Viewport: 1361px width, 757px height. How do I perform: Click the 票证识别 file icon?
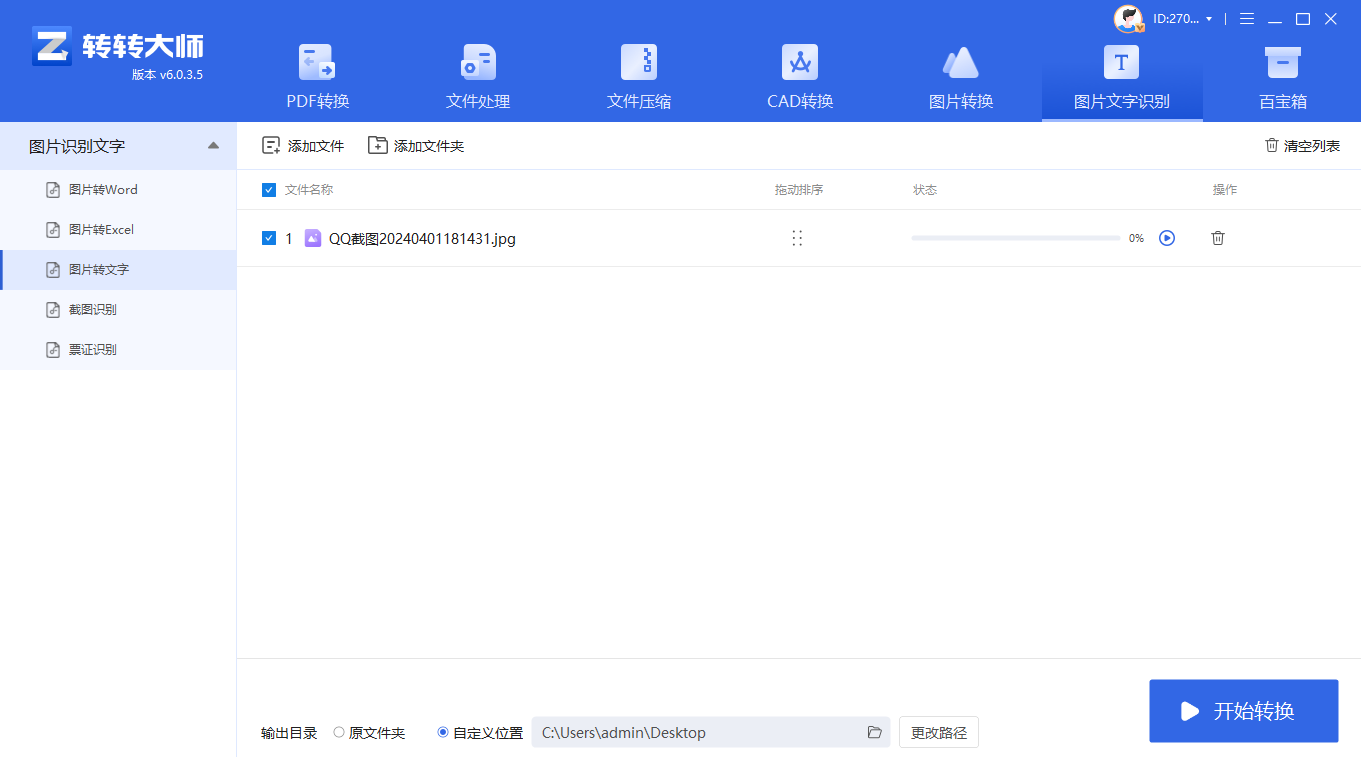point(54,350)
